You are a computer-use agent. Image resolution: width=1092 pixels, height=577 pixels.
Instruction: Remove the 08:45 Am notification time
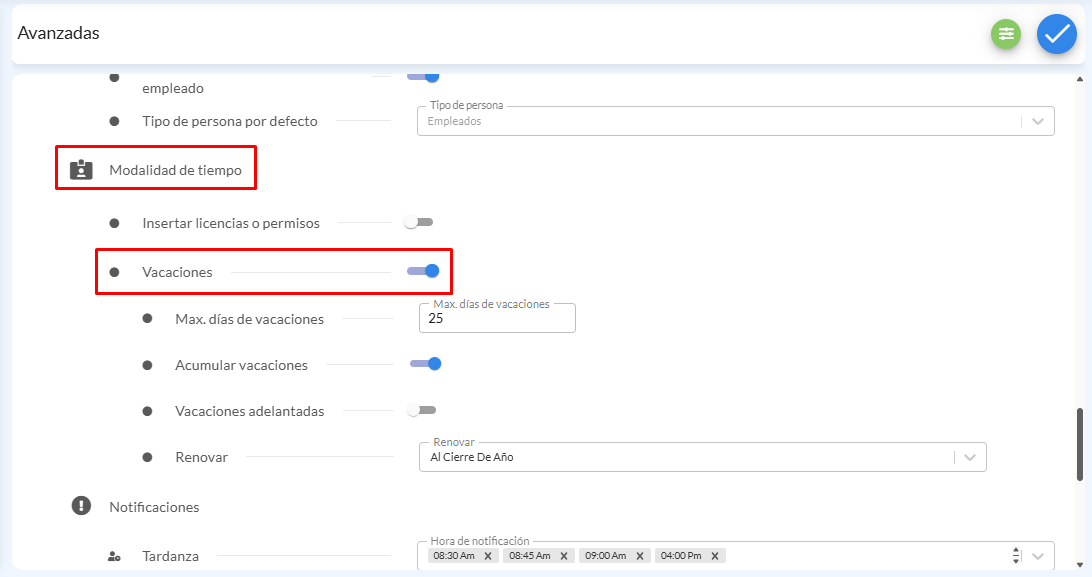(564, 556)
